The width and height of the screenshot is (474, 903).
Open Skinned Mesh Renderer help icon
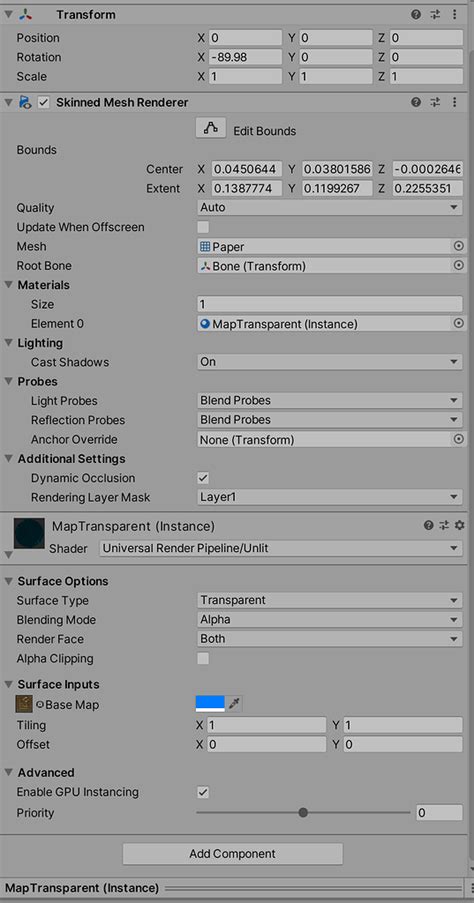416,103
